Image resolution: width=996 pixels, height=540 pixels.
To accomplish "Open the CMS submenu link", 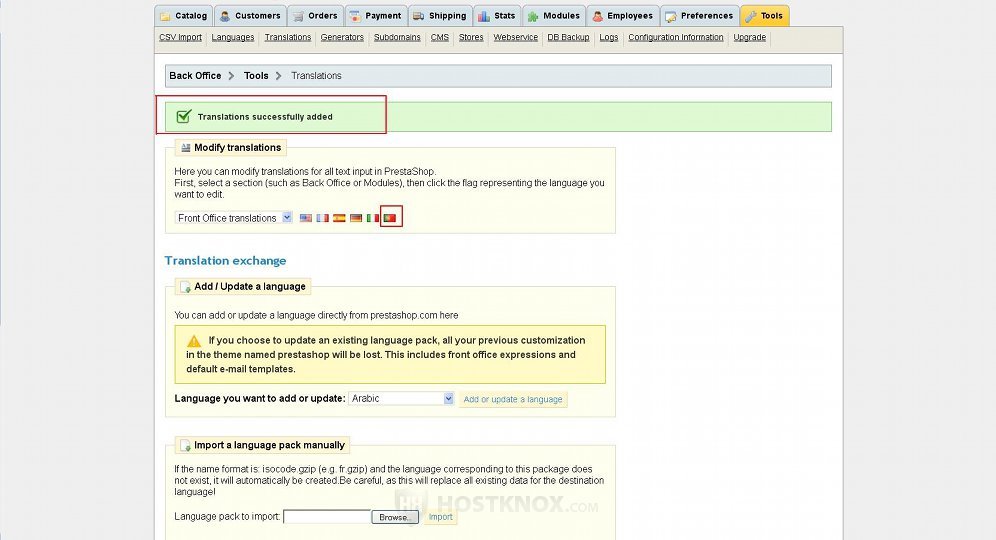I will pos(440,37).
